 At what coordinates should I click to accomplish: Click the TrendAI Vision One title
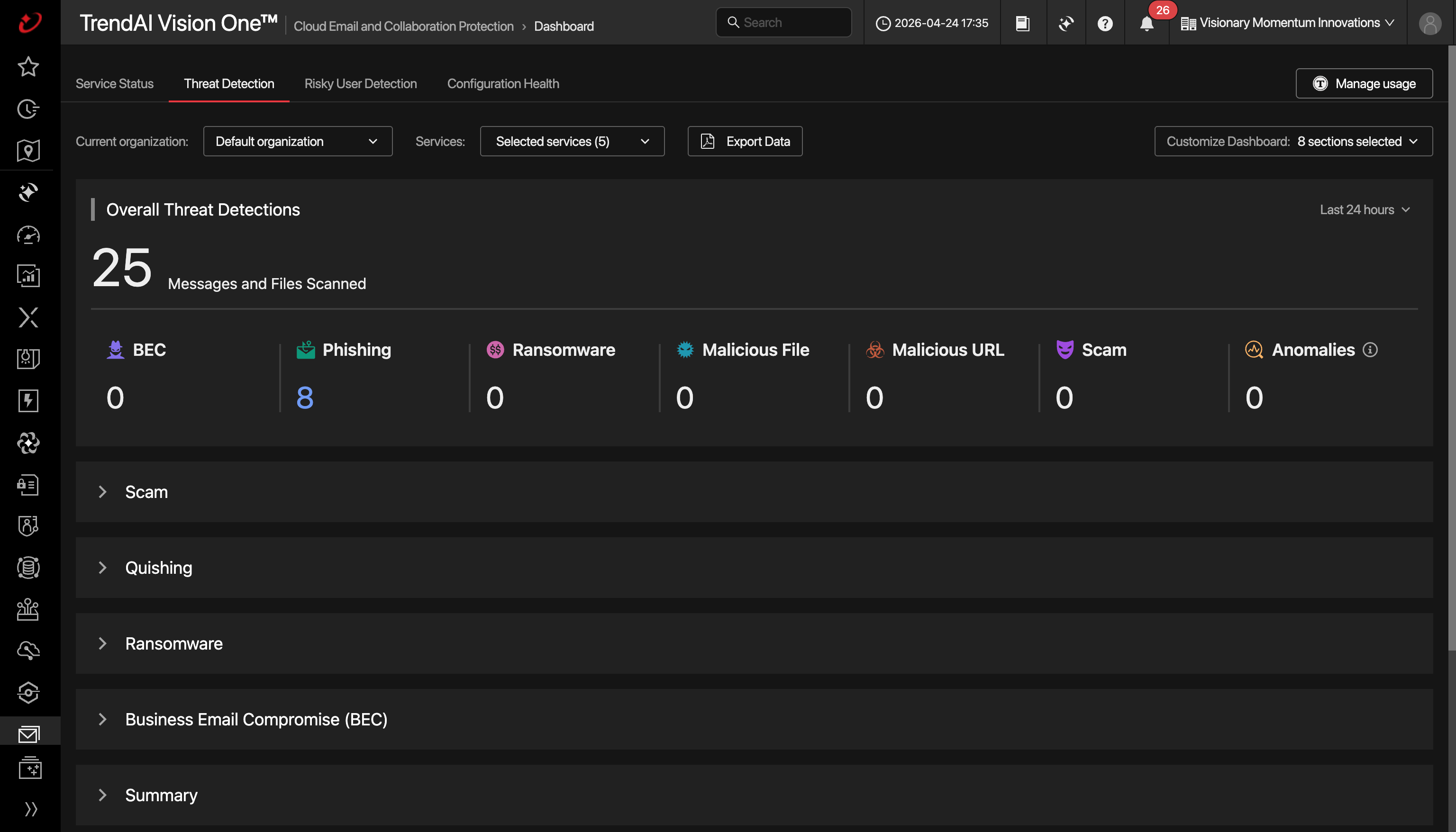(x=179, y=23)
